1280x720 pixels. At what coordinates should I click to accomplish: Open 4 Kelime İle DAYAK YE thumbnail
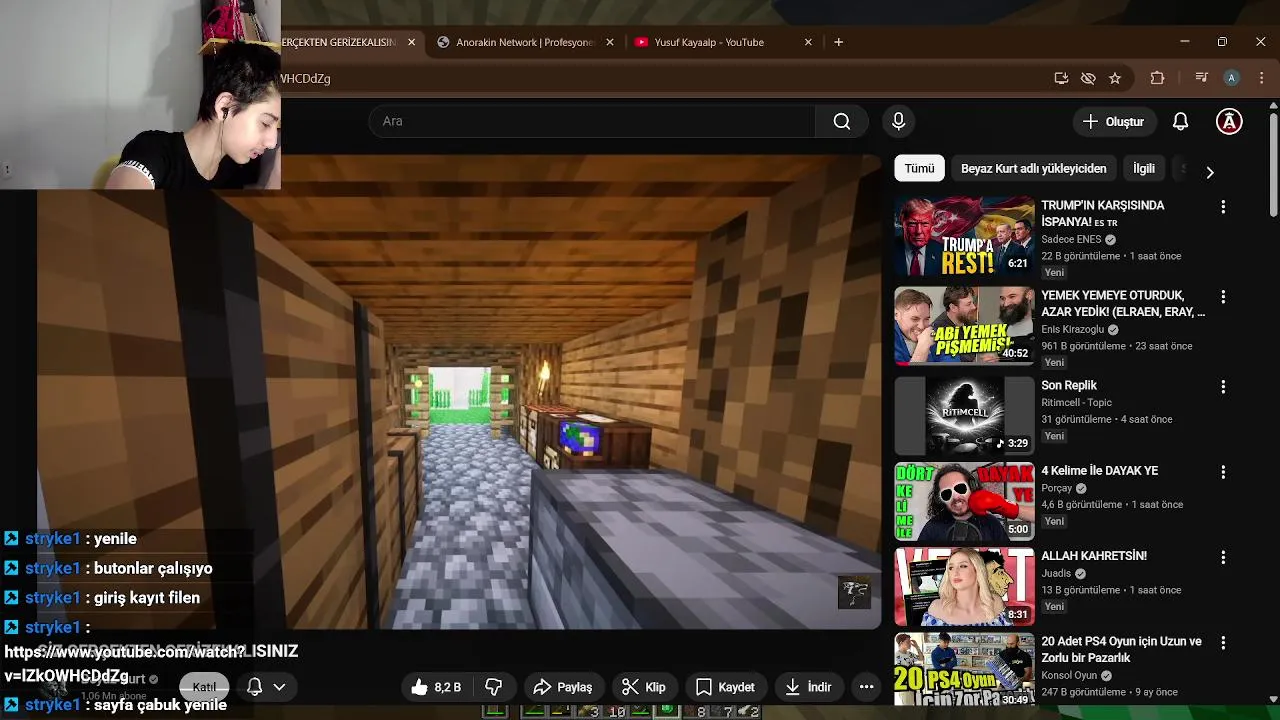(964, 501)
